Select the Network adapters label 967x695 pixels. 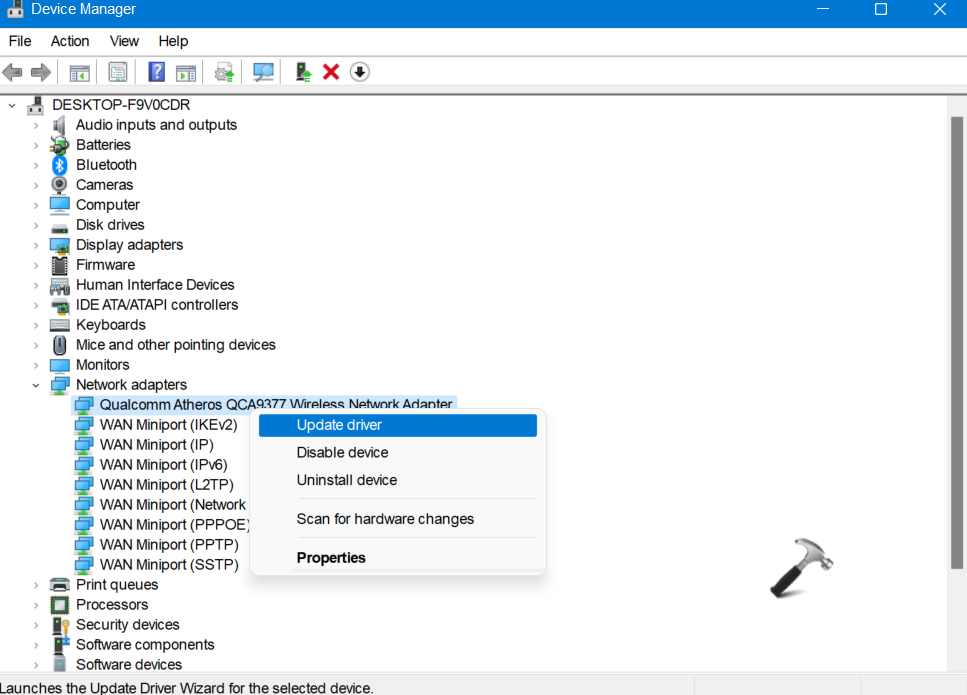tap(131, 385)
